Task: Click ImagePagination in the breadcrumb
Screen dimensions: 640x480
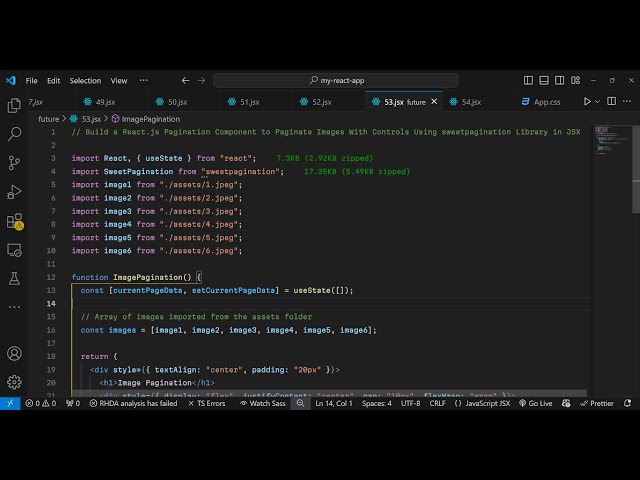Action: coord(150,119)
